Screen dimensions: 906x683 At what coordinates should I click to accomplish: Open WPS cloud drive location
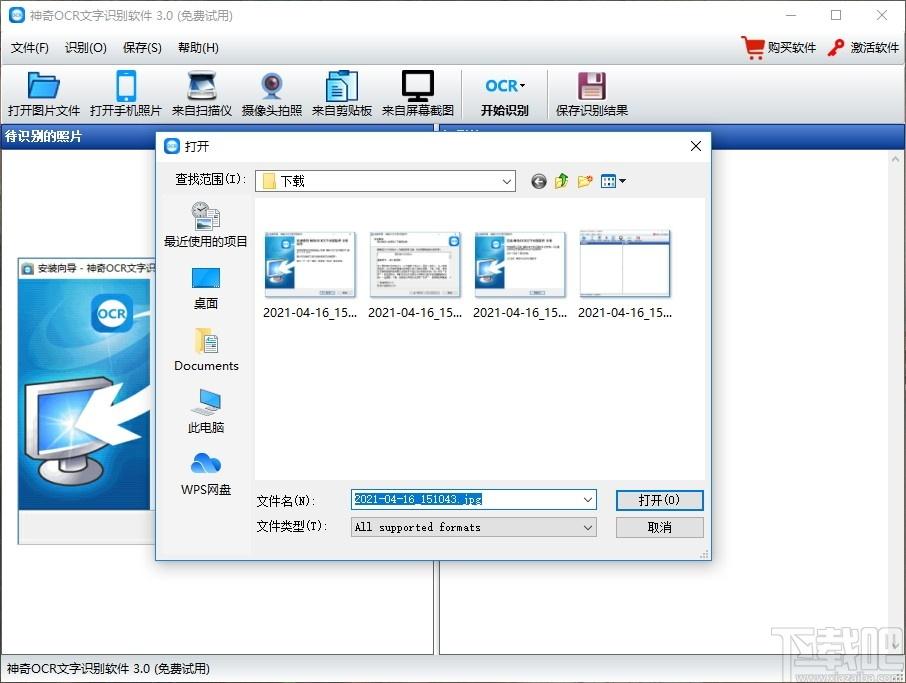(x=206, y=474)
